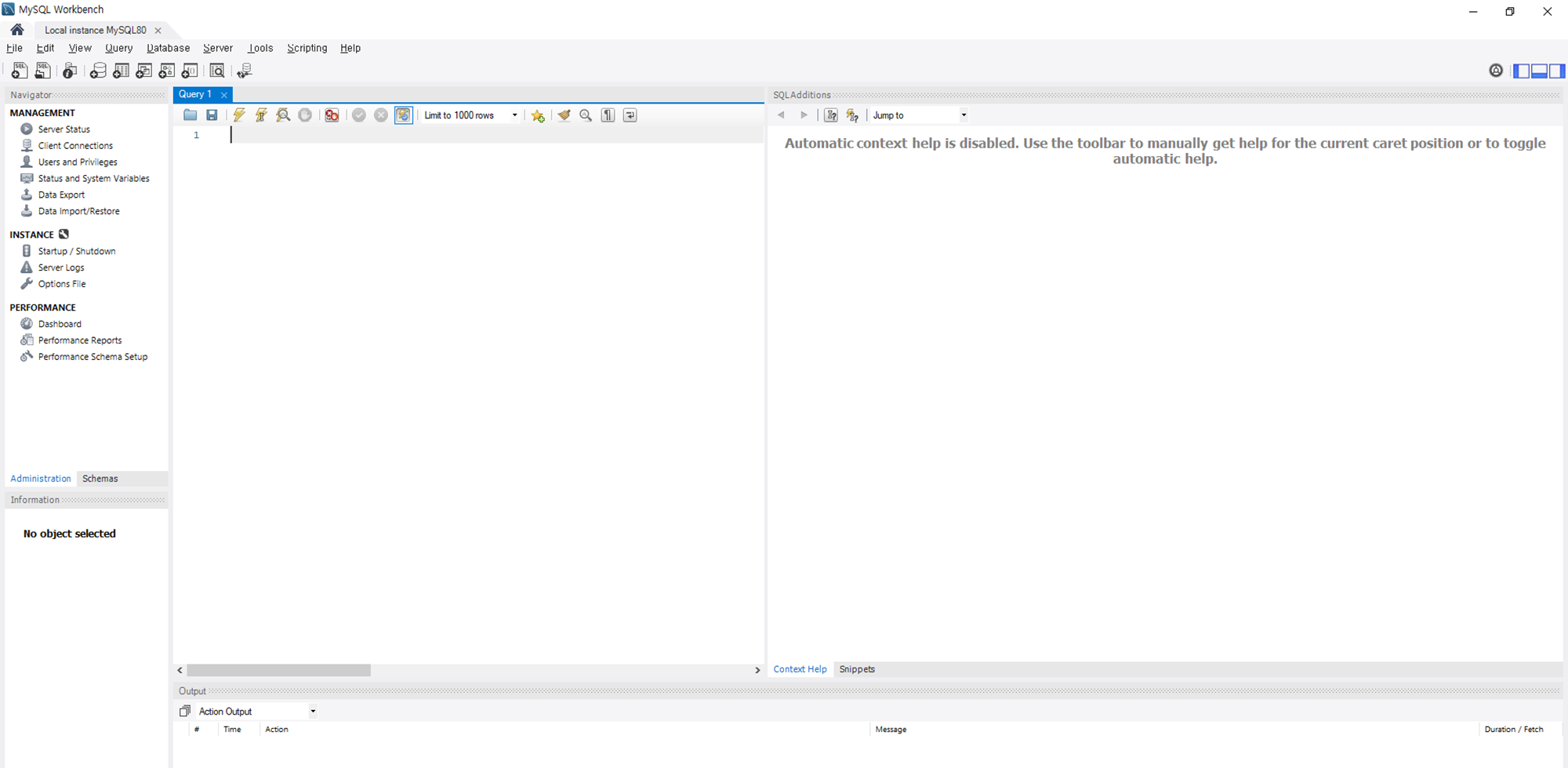
Task: Open the Server menu
Action: (218, 48)
